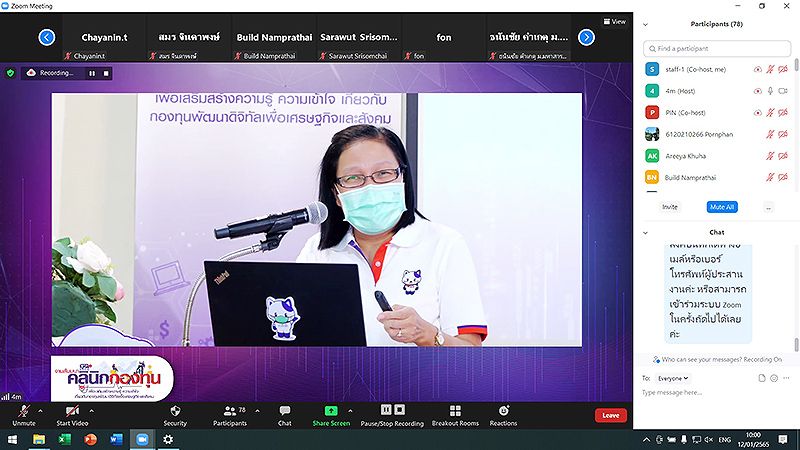Click the 4m (Host) camera icon
Viewport: 800px width, 450px height.
[x=783, y=91]
